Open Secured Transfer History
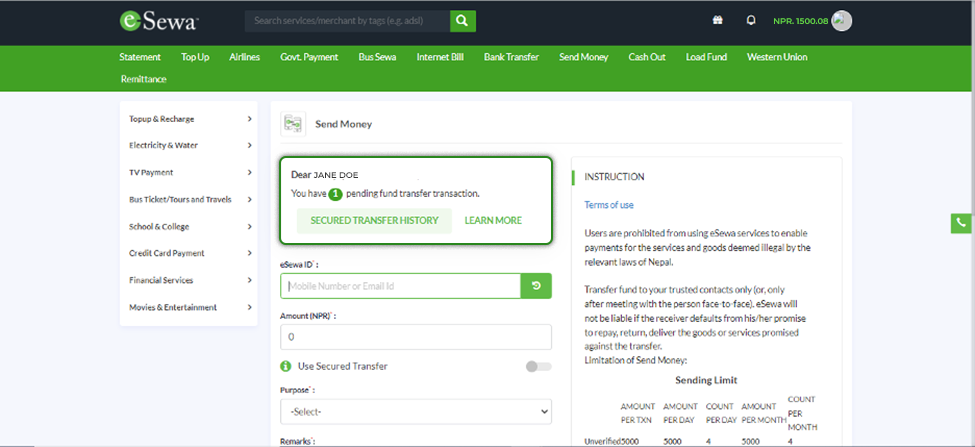Screen dimensions: 975x447 374,220
